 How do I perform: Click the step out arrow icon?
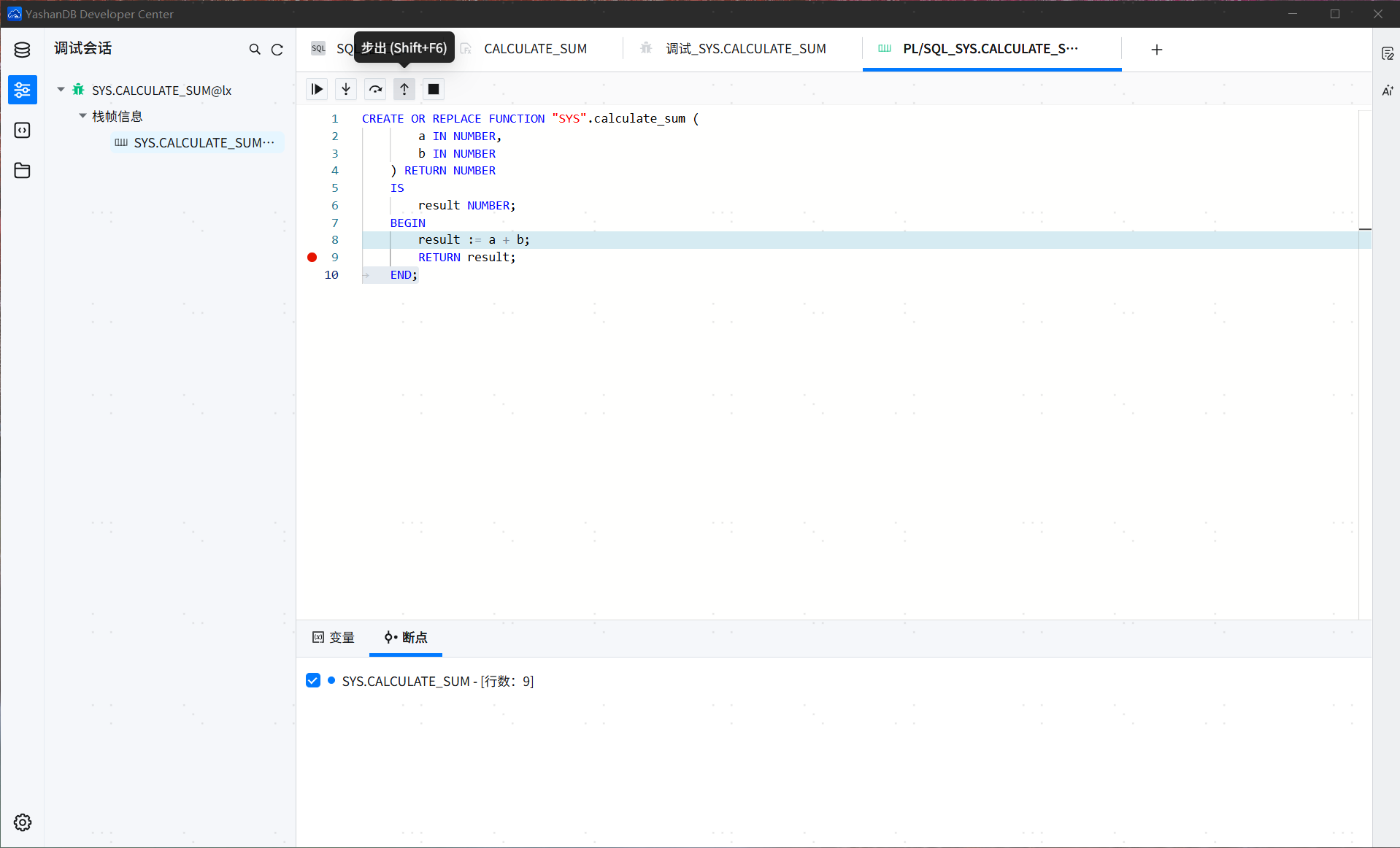pyautogui.click(x=404, y=89)
